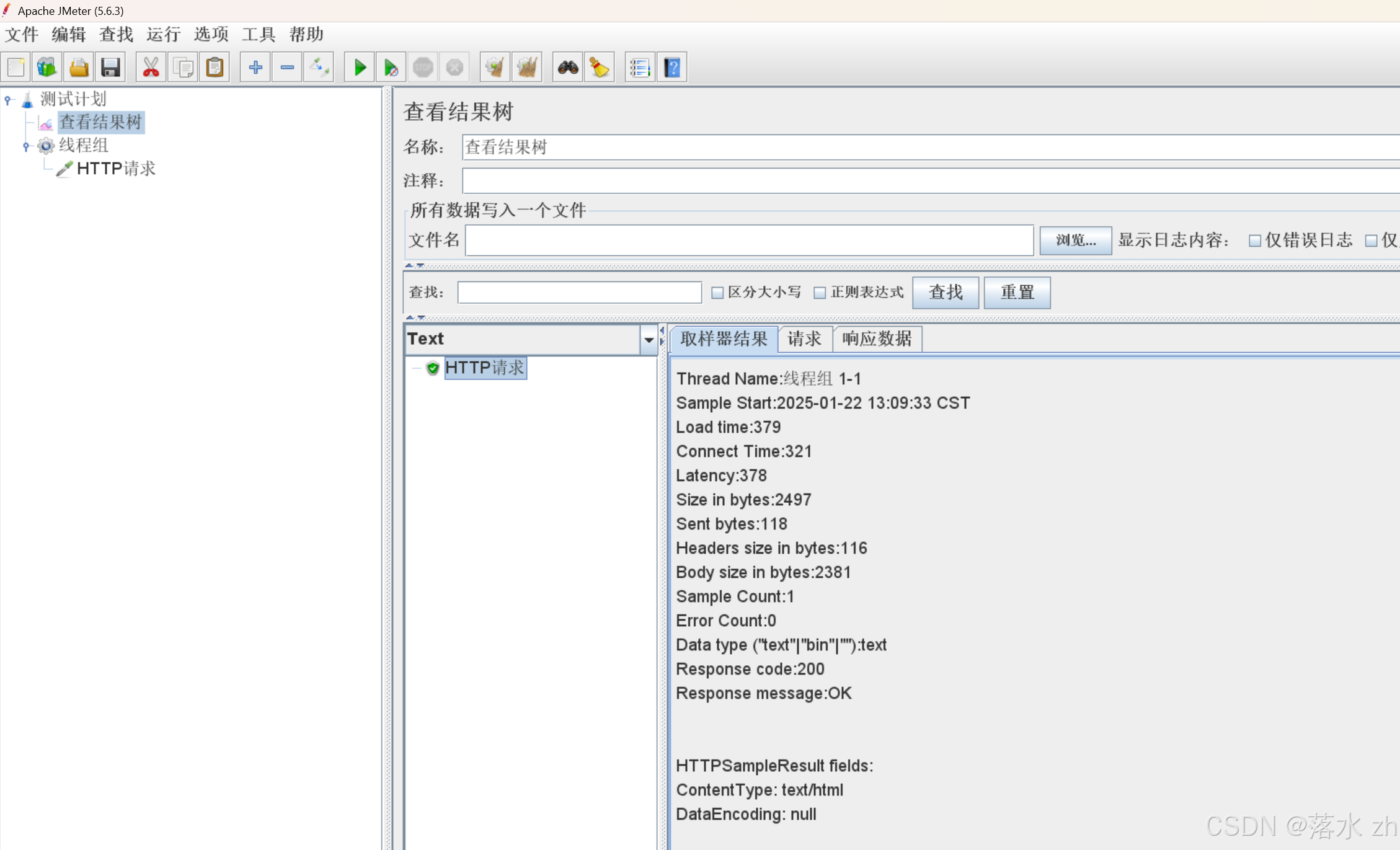The image size is (1400, 850).
Task: Click the 注释 input field
Action: [931, 181]
